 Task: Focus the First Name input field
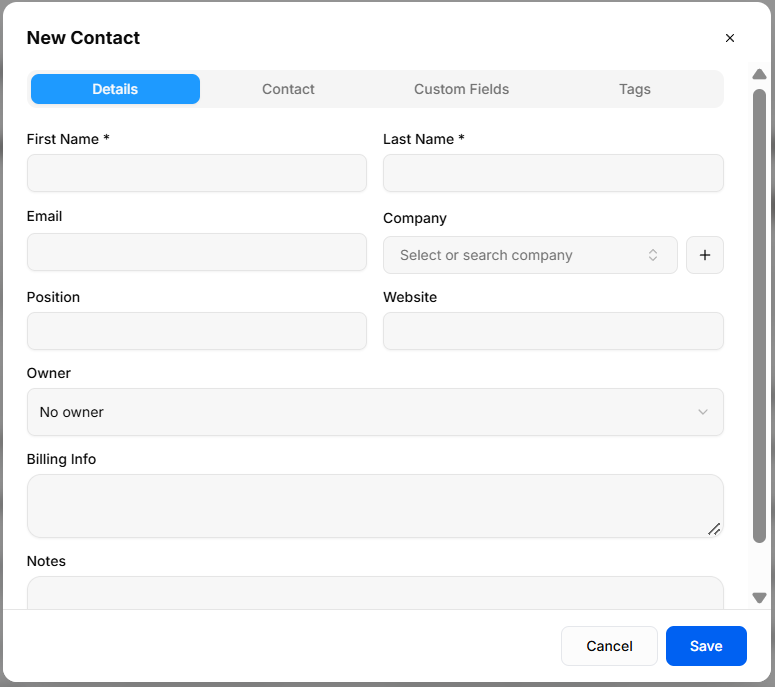point(197,173)
